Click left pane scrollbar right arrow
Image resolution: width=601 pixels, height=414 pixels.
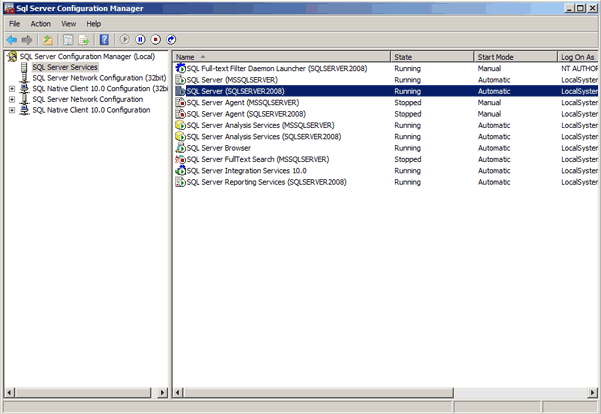163,392
